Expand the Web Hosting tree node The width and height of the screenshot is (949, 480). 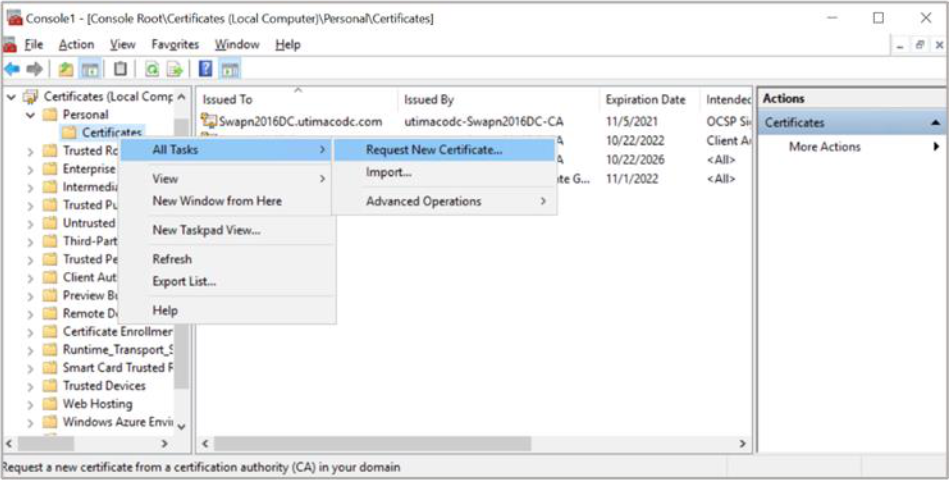pos(28,404)
